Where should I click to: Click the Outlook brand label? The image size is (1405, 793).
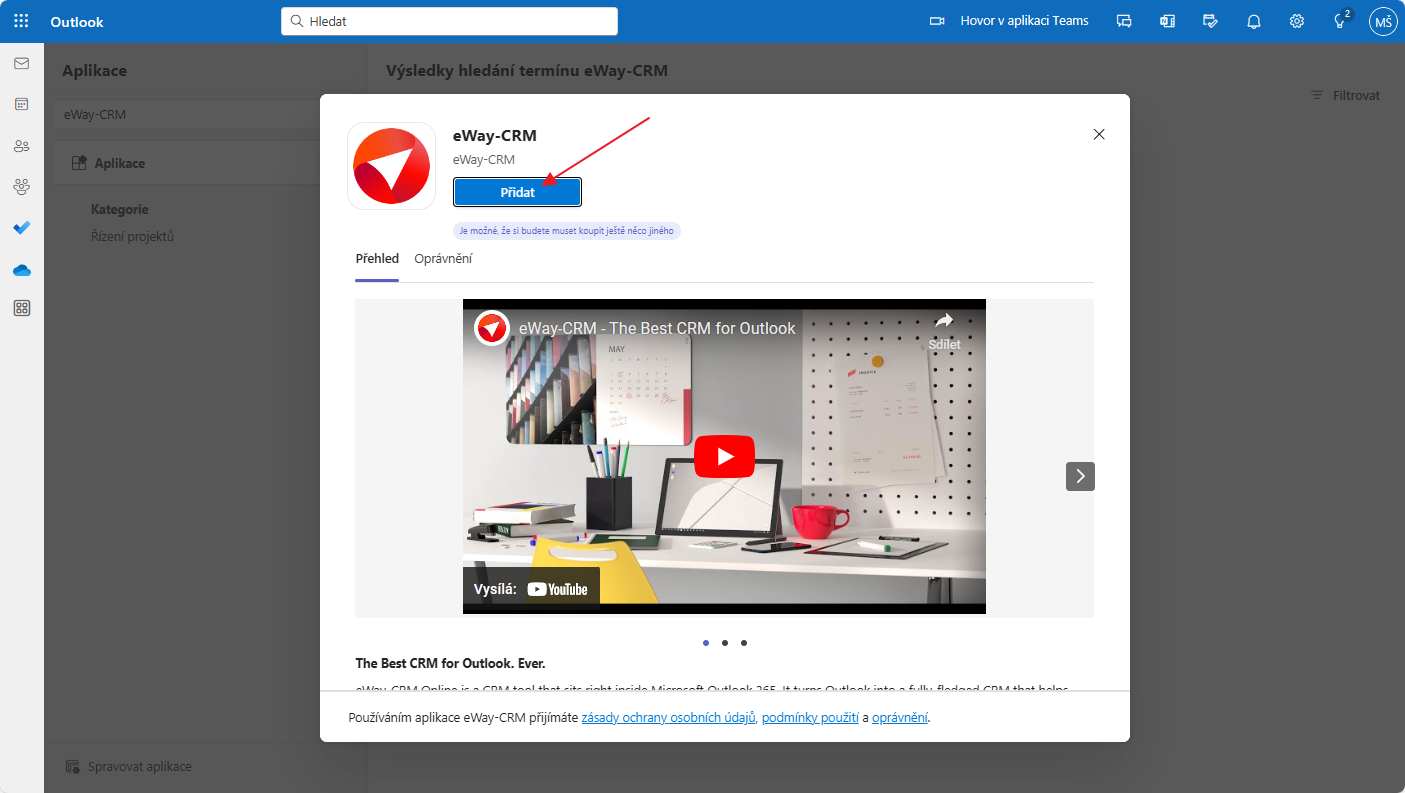(77, 22)
